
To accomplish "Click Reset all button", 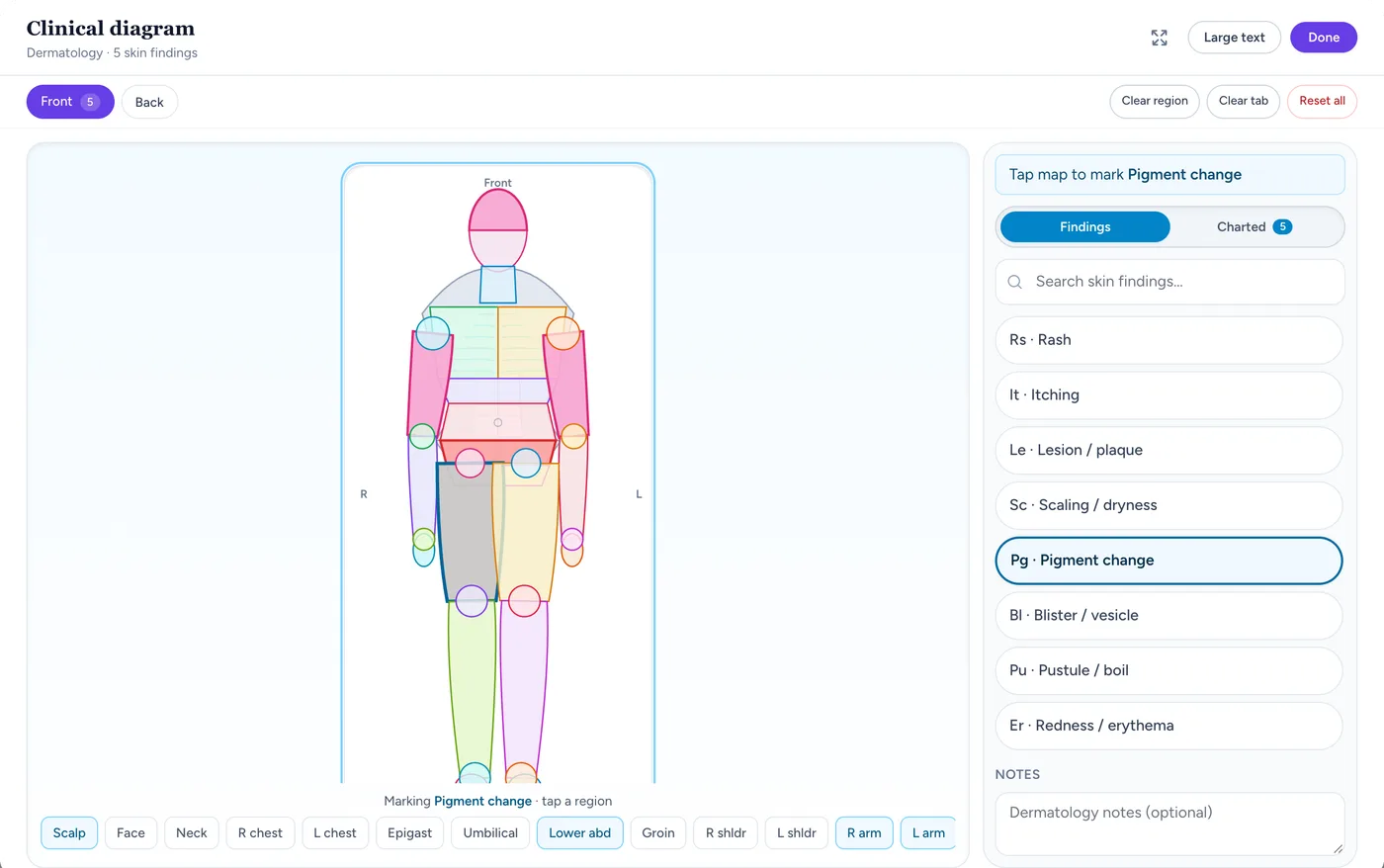I will (x=1322, y=101).
